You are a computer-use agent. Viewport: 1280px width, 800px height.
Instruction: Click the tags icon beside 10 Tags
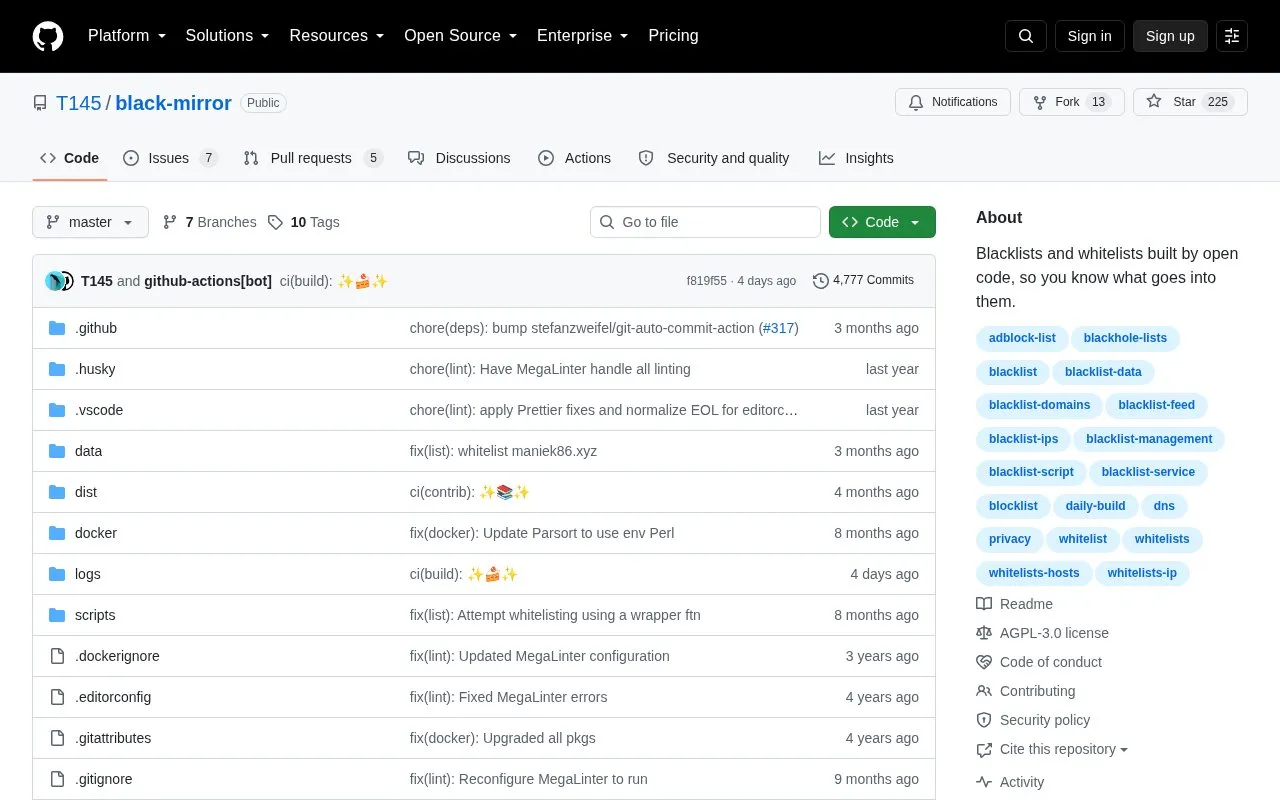tap(275, 222)
